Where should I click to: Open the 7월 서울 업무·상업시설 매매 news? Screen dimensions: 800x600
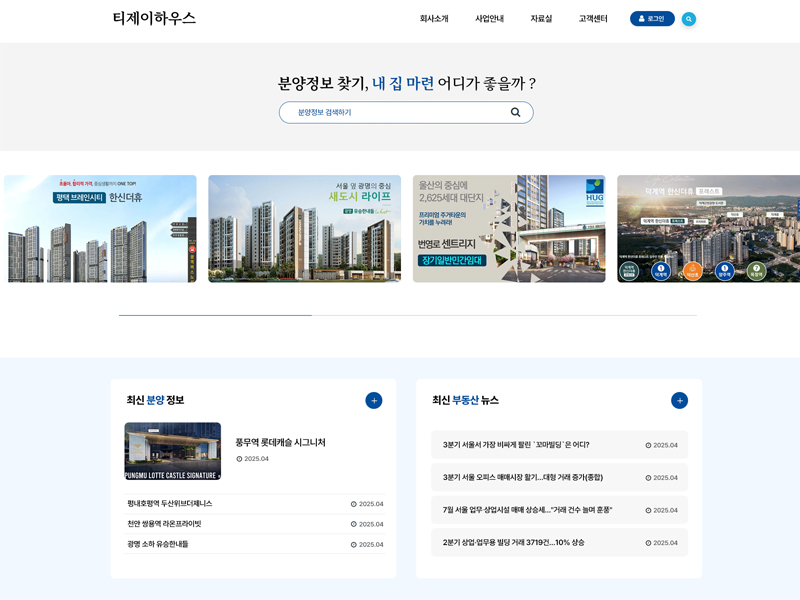[527, 510]
